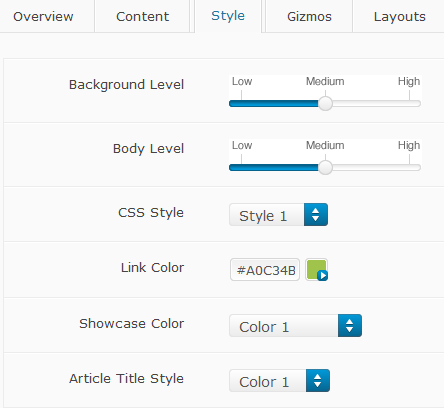Expand the Article Title Style dropdown arrow
444x408 pixels.
(x=318, y=380)
